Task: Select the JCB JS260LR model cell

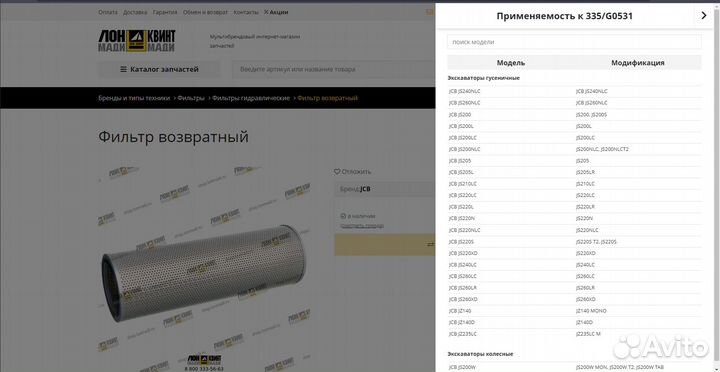Action: point(462,287)
